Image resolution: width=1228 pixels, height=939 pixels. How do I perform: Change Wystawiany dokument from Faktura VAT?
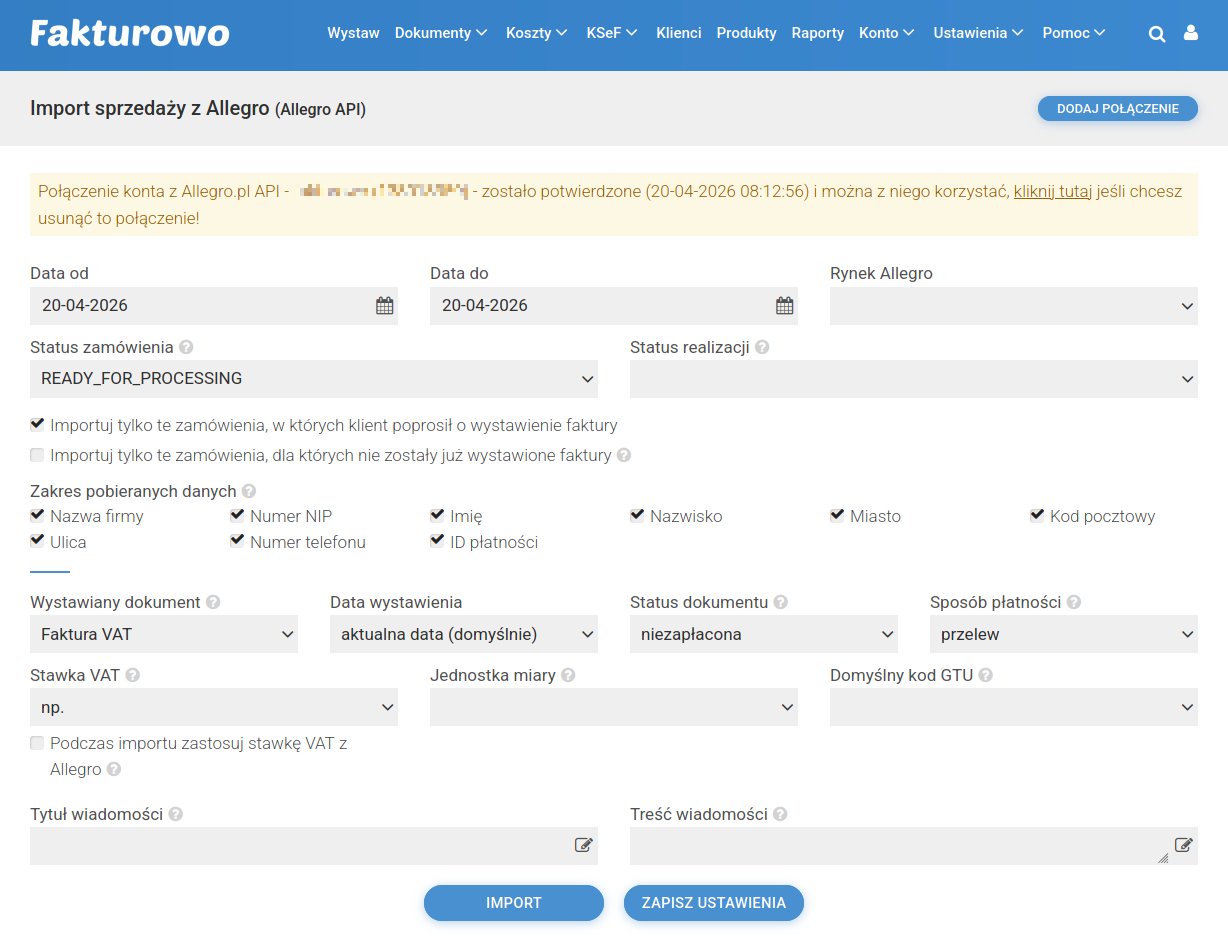[163, 633]
